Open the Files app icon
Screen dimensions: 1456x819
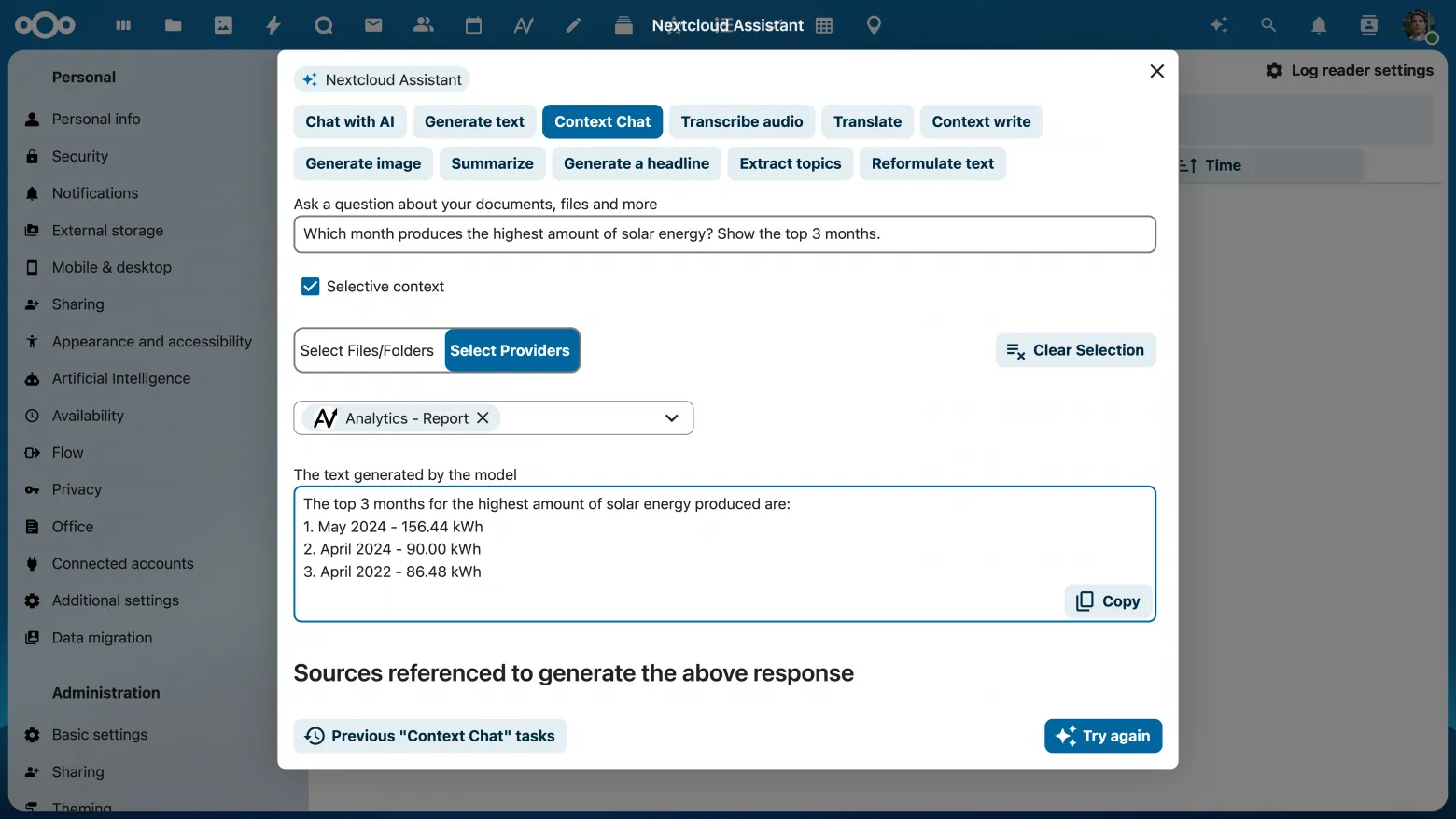pyautogui.click(x=174, y=25)
